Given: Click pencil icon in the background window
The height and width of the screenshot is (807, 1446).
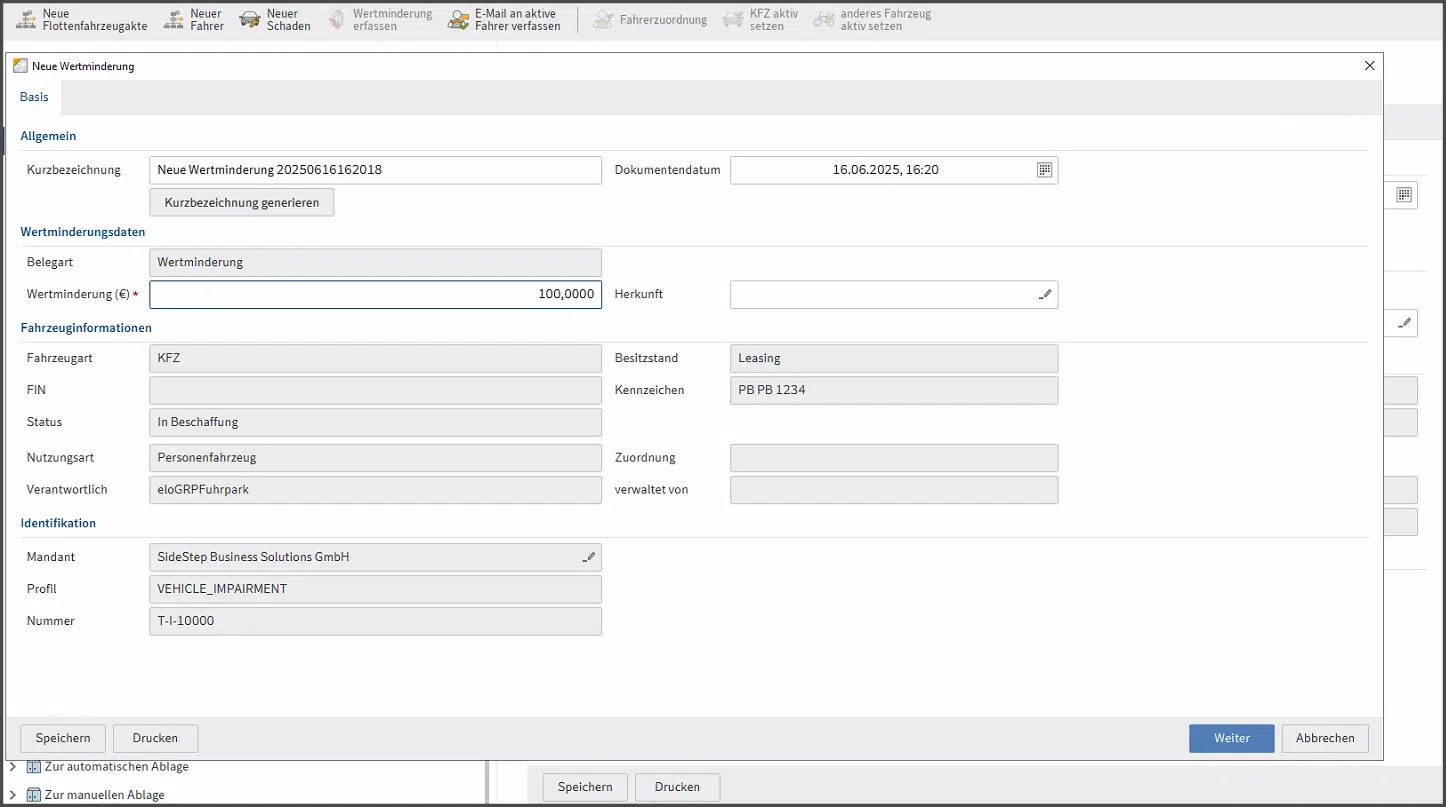Looking at the screenshot, I should [x=1405, y=322].
